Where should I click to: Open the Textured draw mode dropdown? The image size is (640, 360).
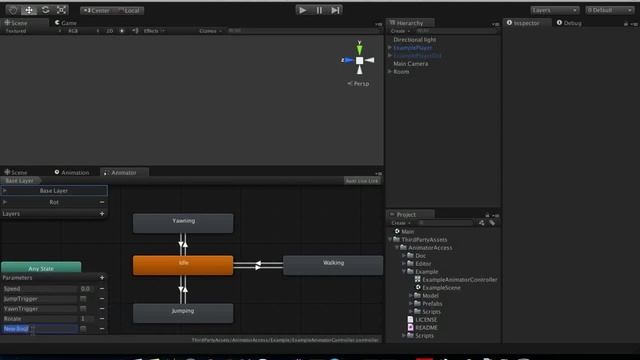pyautogui.click(x=33, y=31)
